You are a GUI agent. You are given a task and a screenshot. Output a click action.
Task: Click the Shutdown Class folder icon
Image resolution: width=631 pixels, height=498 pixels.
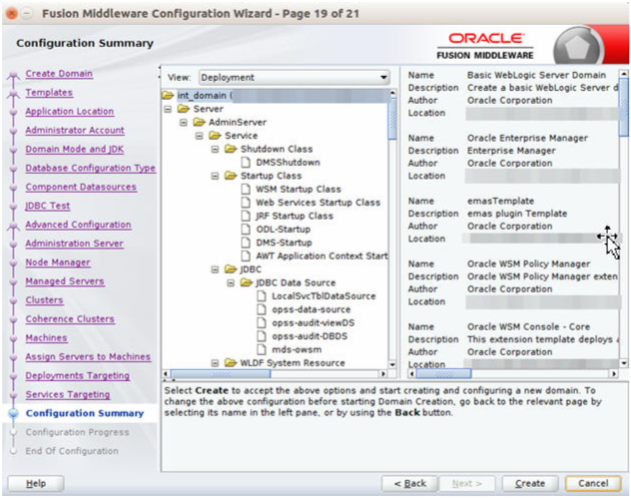(x=231, y=149)
